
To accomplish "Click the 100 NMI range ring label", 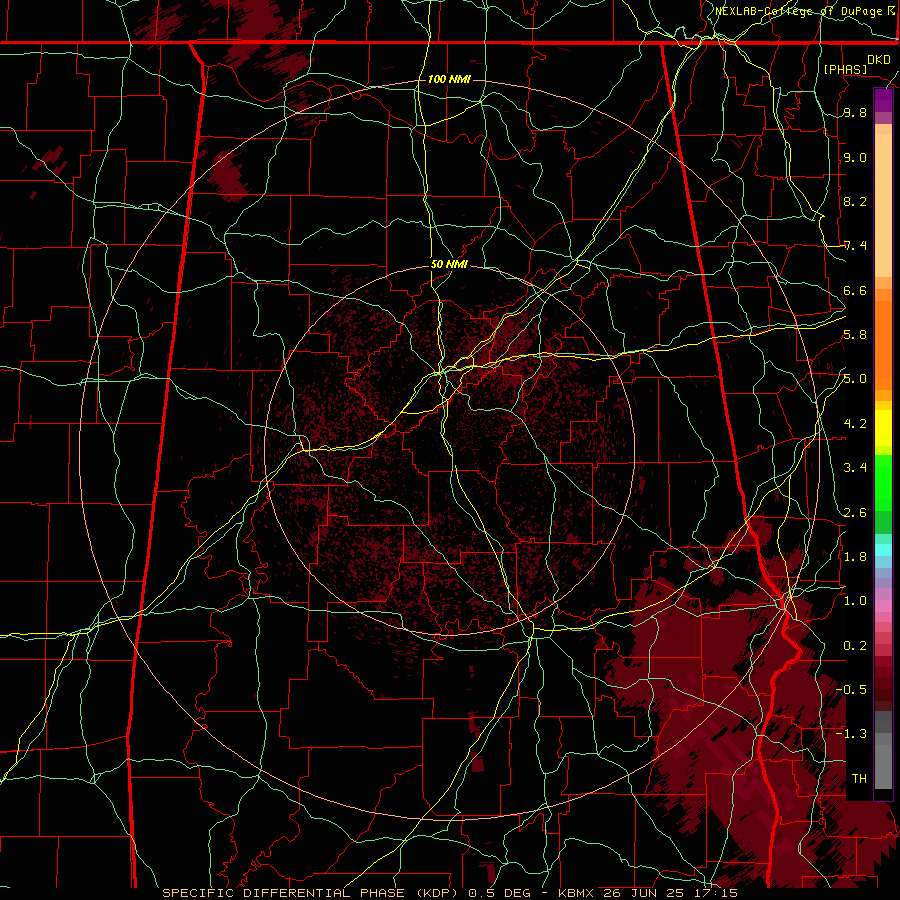I will coord(449,79).
